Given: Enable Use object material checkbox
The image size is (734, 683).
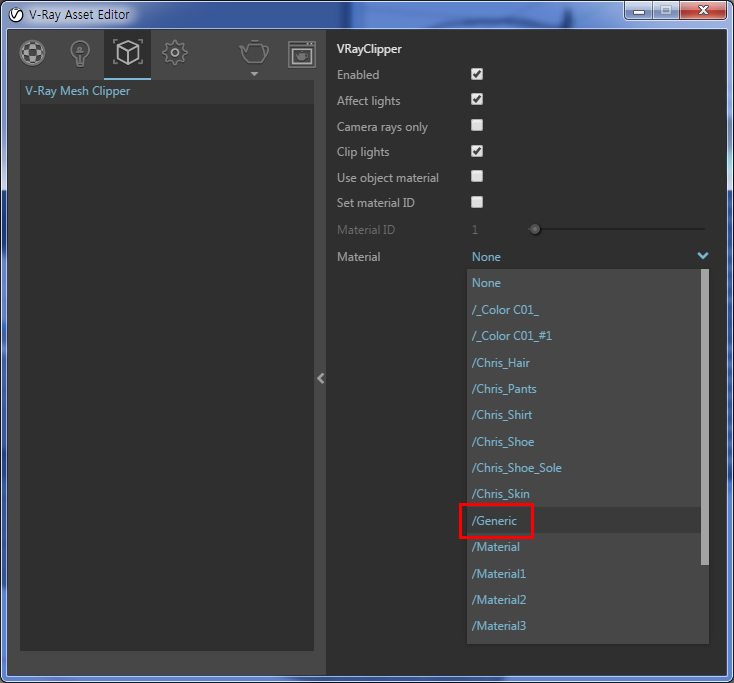Looking at the screenshot, I should tap(477, 176).
